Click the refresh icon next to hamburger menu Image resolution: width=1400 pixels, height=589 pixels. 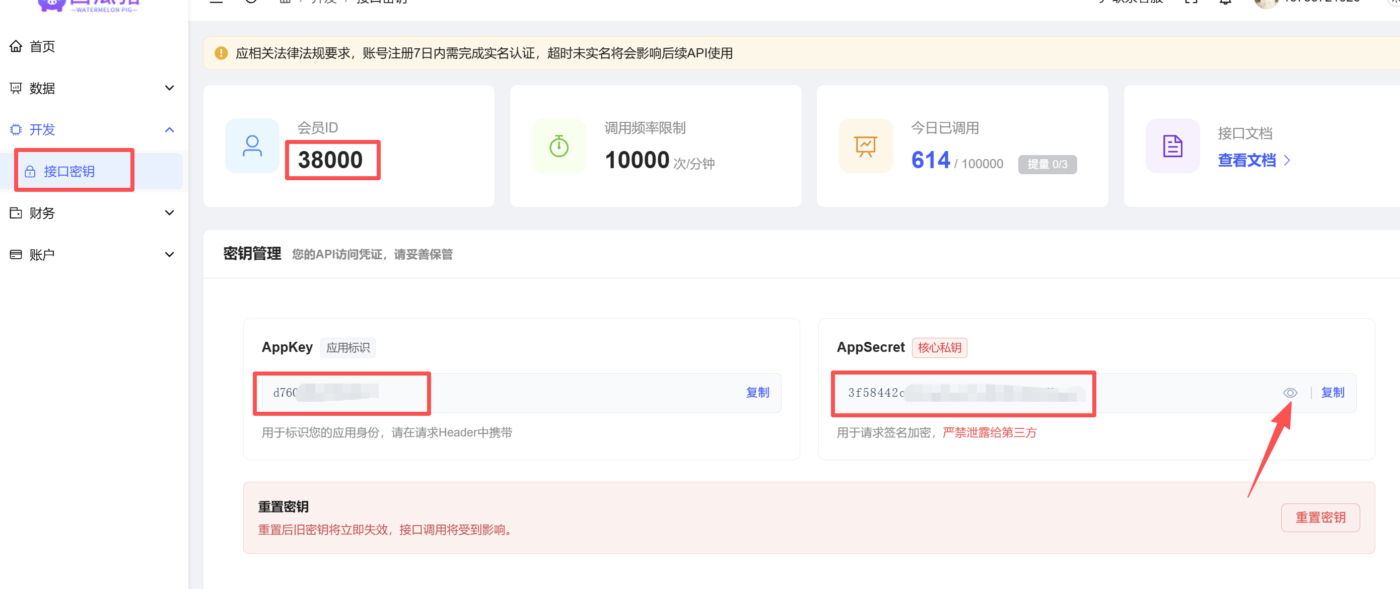[249, 3]
